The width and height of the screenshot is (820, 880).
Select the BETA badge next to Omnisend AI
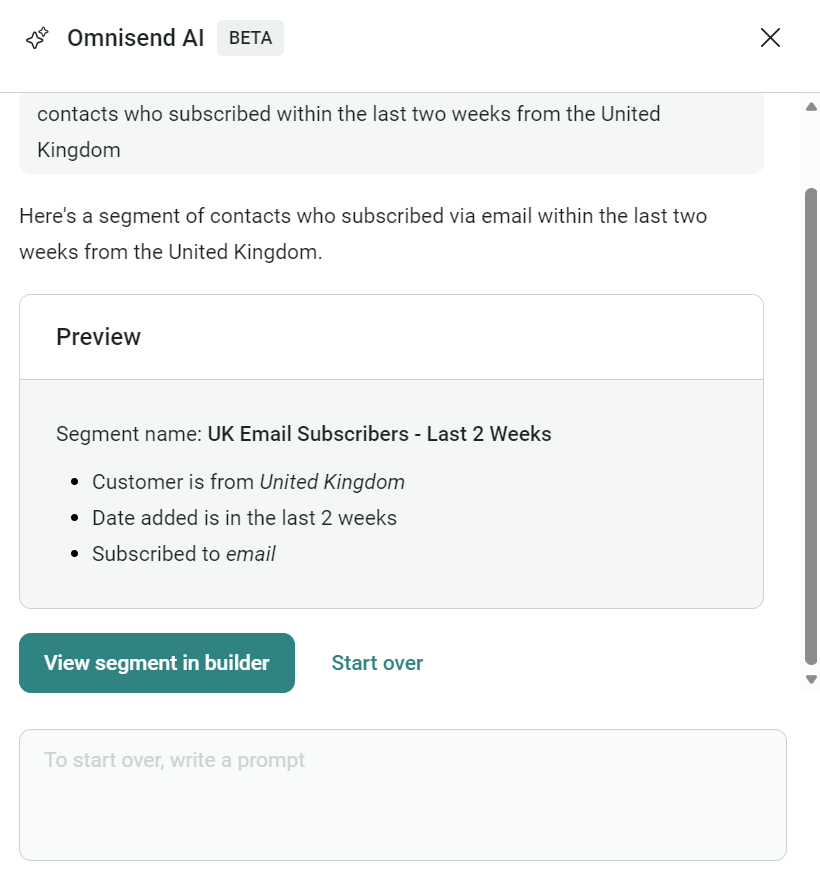(x=250, y=37)
